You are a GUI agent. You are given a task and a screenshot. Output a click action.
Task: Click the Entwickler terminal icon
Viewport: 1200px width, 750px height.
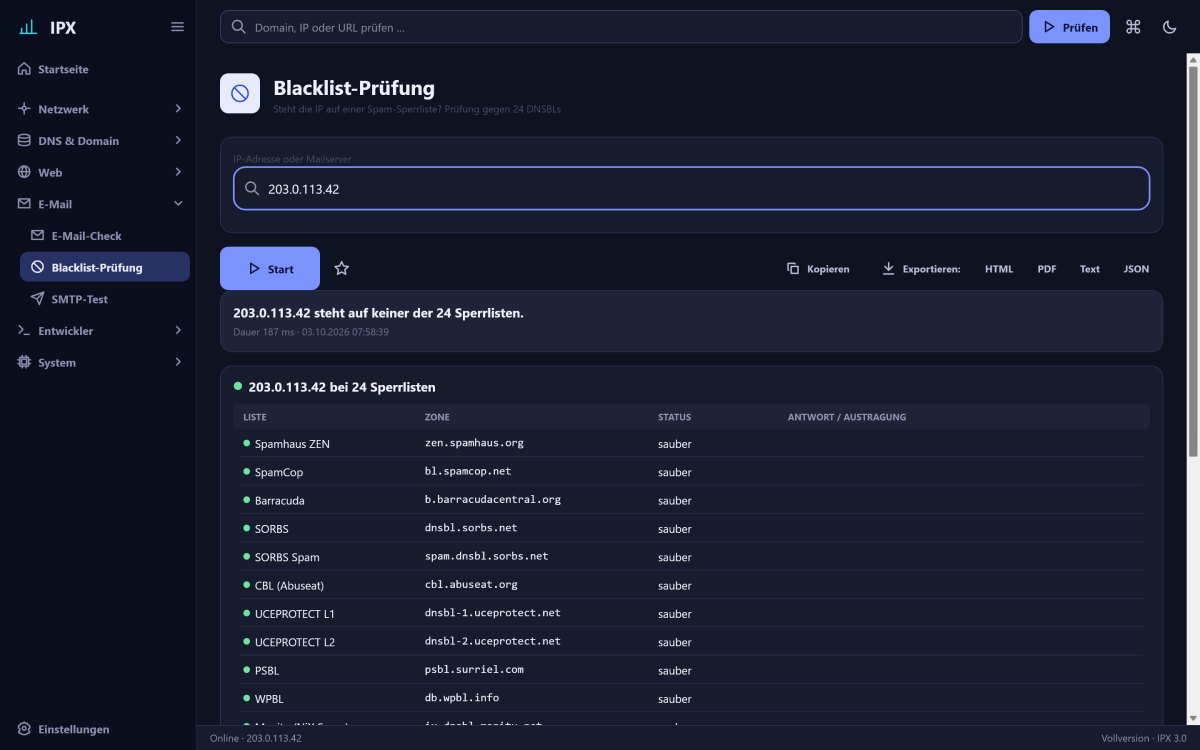24,330
